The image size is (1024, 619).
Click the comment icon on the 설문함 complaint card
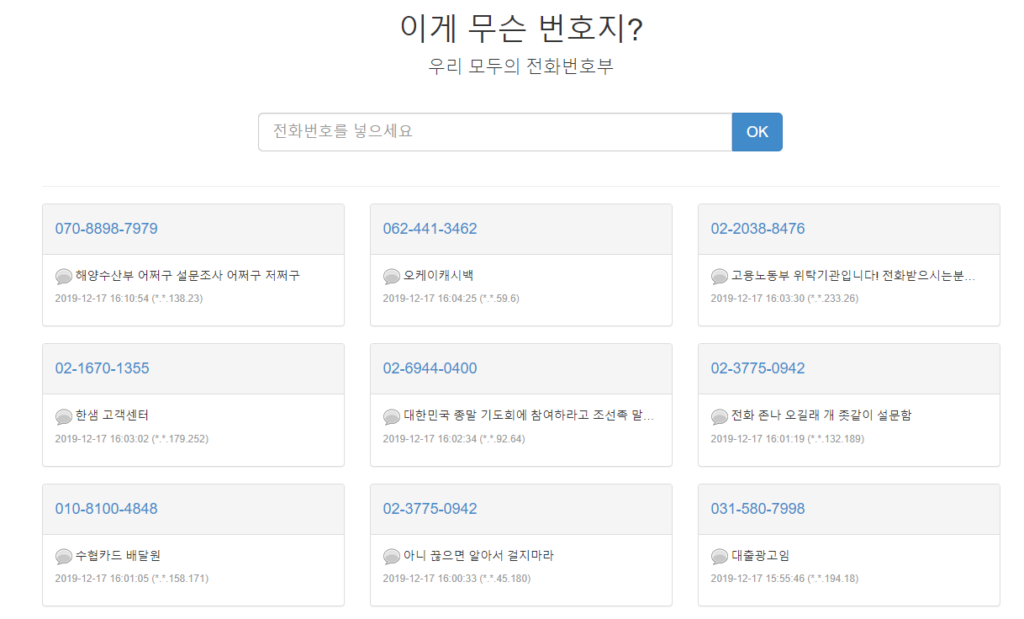(x=716, y=416)
